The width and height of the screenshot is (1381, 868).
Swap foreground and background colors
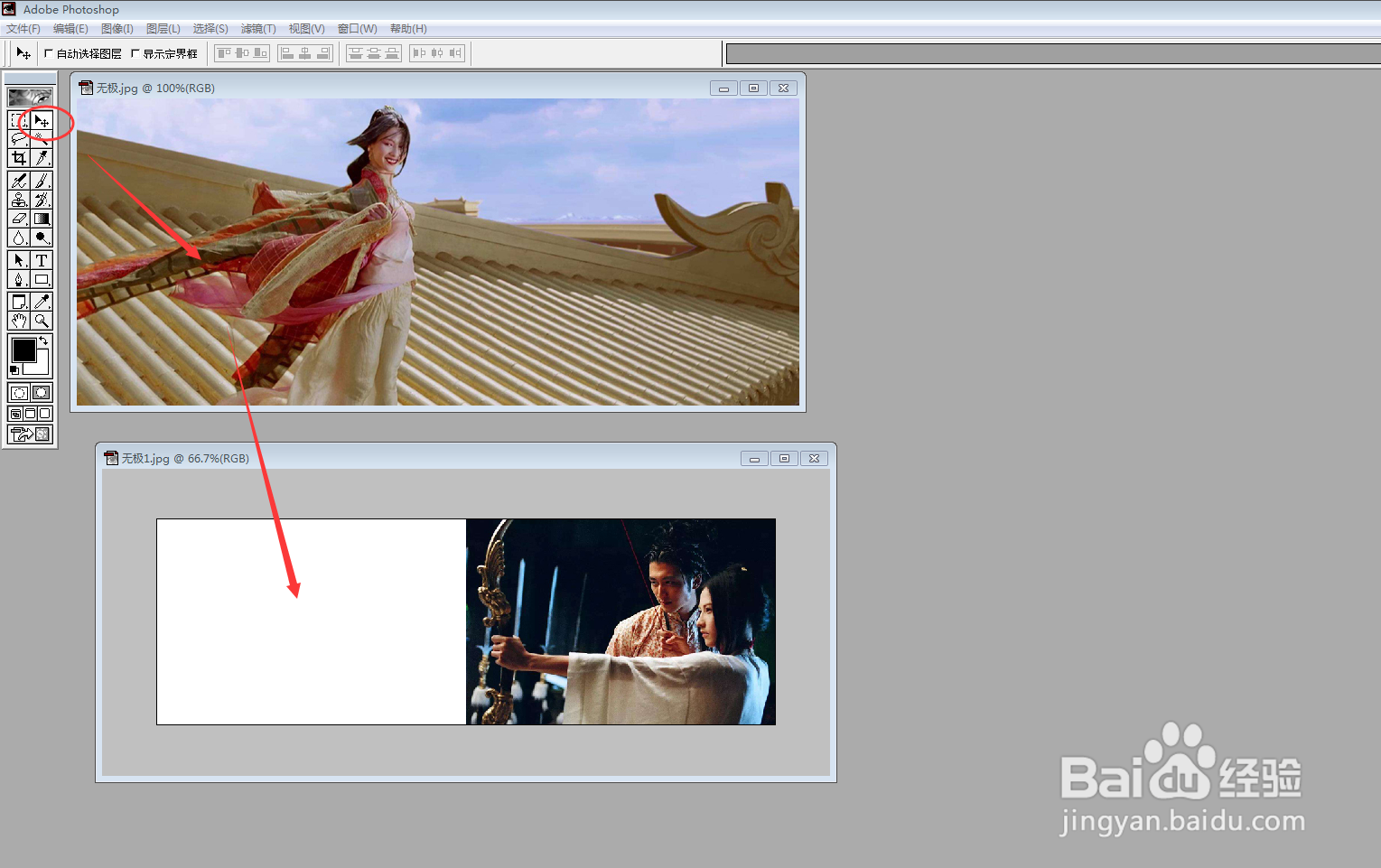(x=43, y=341)
